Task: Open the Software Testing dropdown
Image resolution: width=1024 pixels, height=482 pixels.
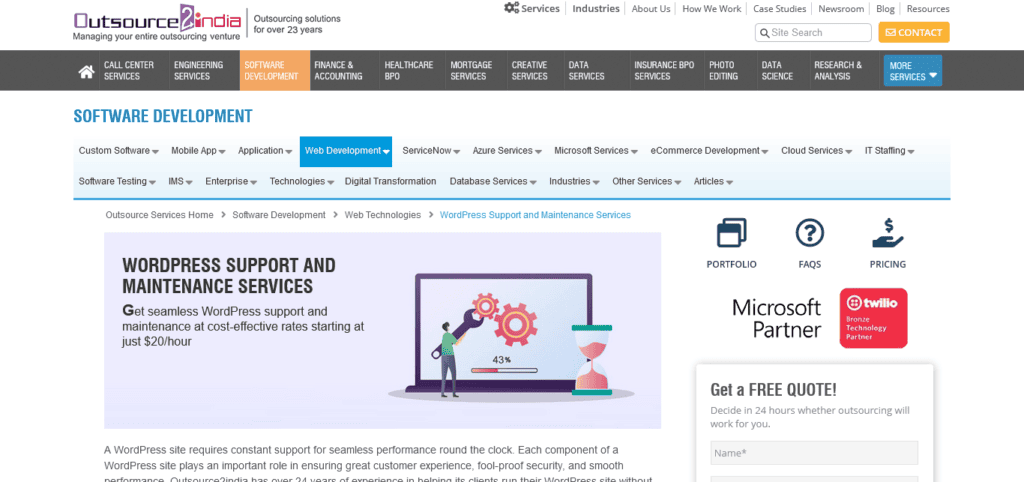Action: pos(117,182)
